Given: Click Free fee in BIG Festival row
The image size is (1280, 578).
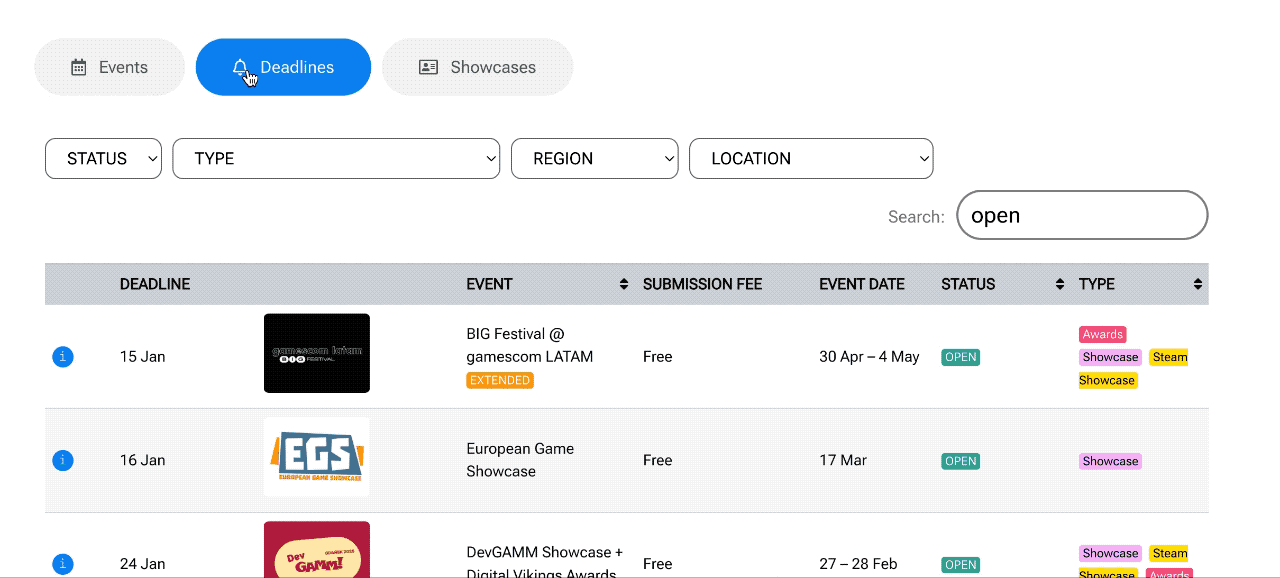Looking at the screenshot, I should click(x=658, y=357).
